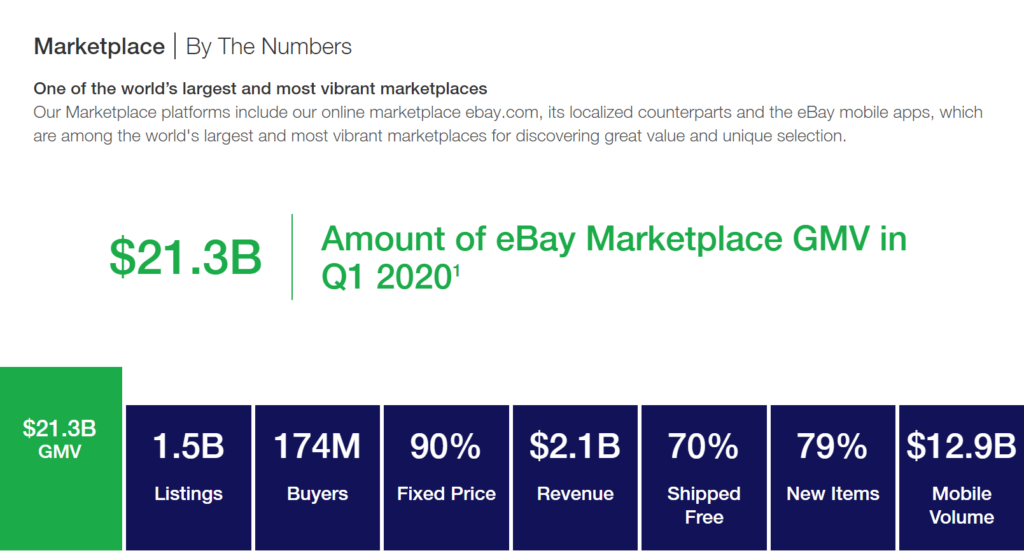Switch to the 174M Buyers tile
This screenshot has width=1024, height=551.
point(317,477)
